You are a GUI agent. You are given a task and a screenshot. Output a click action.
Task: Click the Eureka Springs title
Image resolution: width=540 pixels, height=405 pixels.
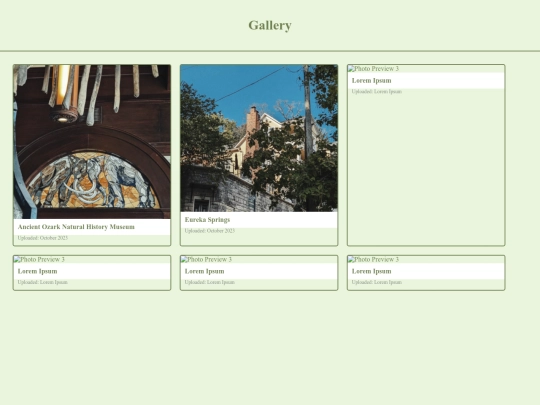pos(207,220)
